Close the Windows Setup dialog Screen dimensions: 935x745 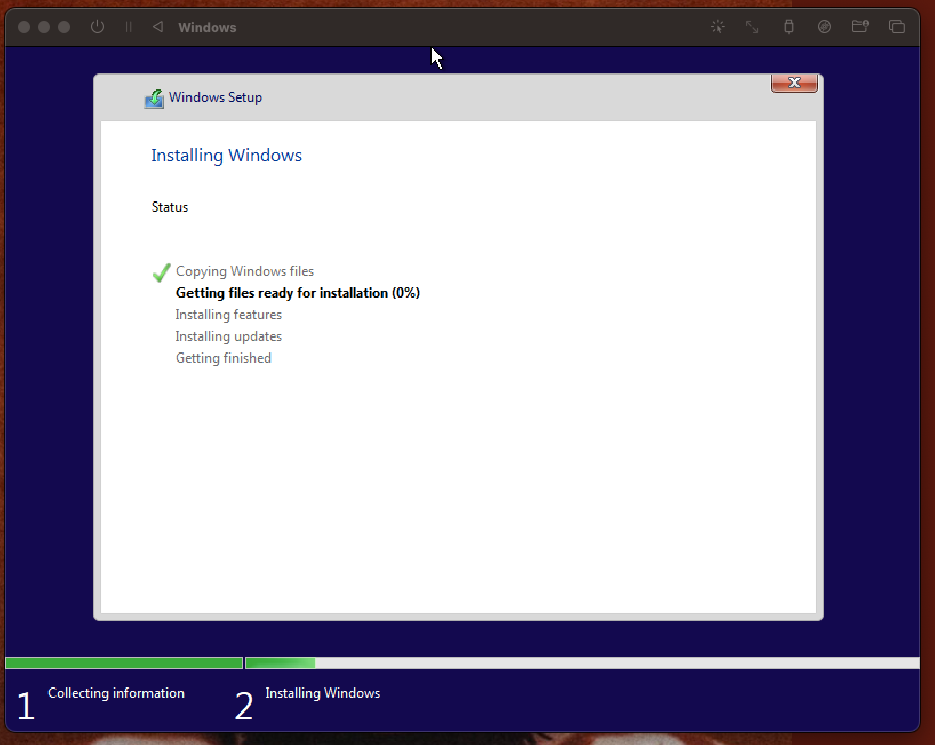(x=794, y=83)
